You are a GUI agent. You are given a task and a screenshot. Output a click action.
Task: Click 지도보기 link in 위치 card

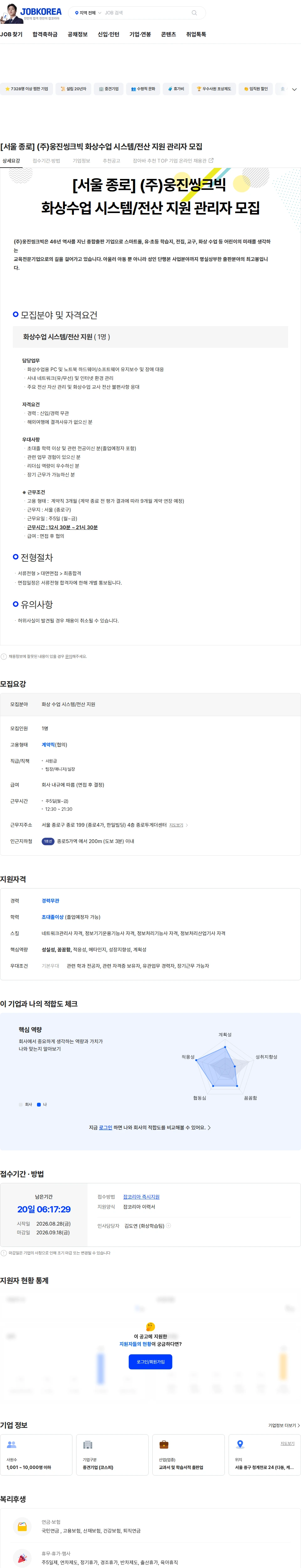click(x=288, y=1443)
